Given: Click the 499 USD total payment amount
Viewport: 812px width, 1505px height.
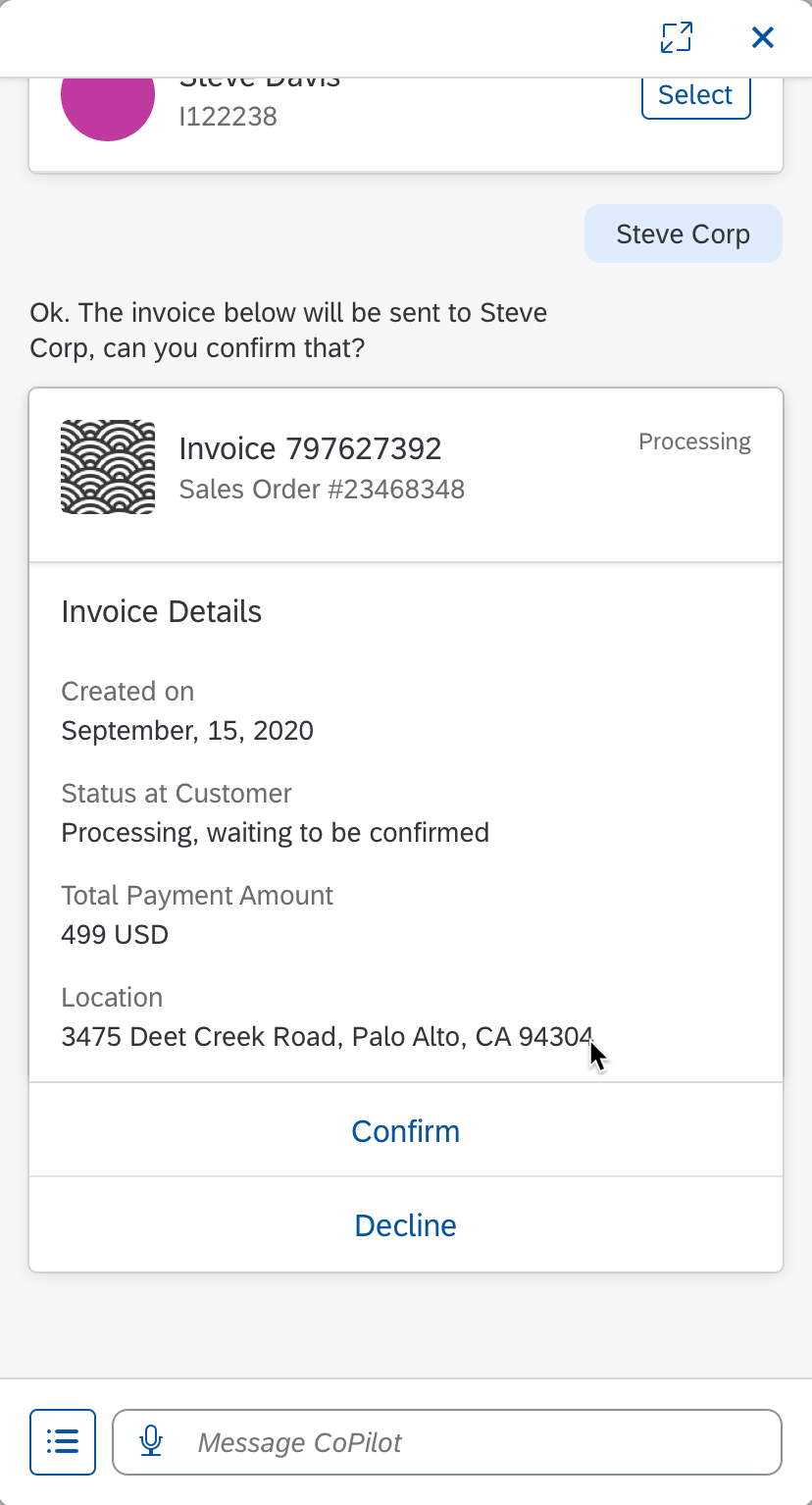Looking at the screenshot, I should 115,934.
